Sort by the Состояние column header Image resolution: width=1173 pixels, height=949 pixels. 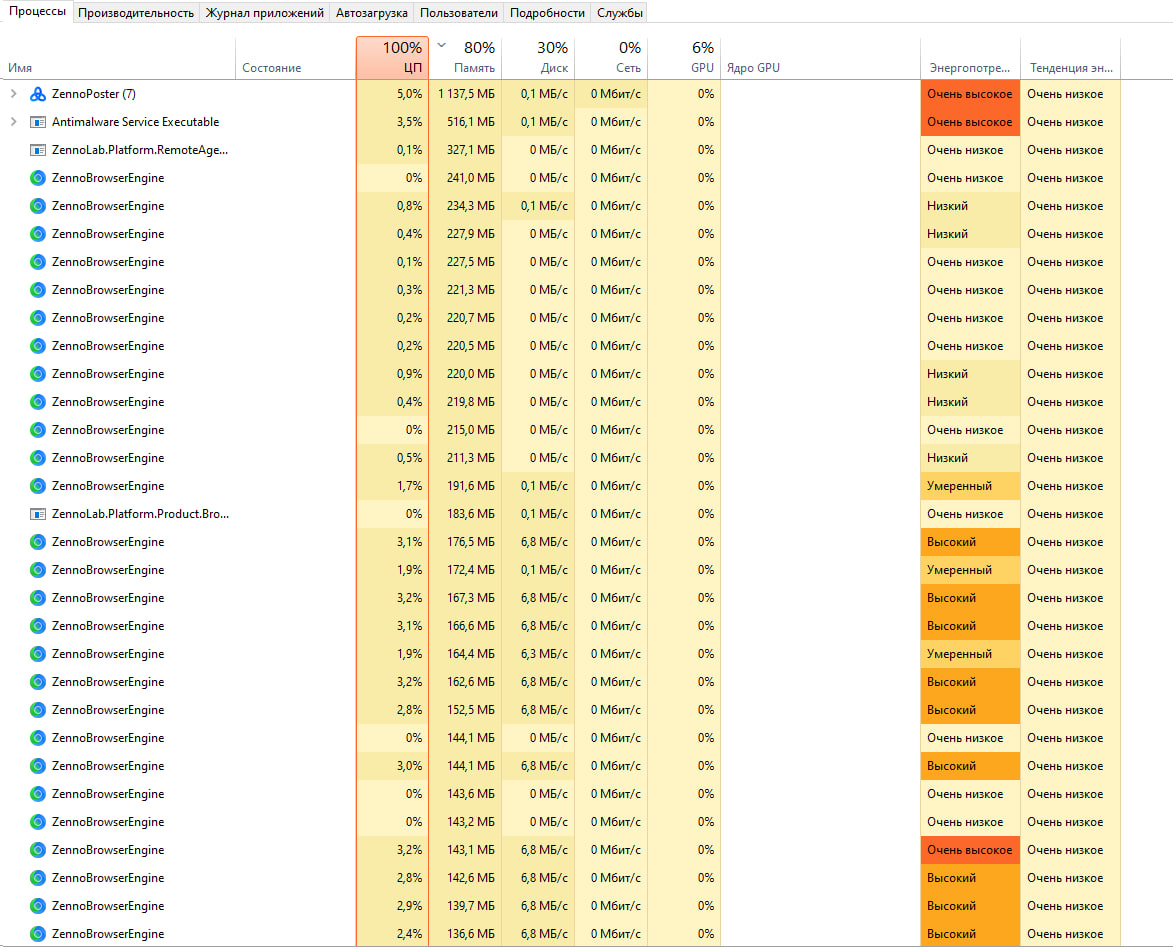[295, 58]
